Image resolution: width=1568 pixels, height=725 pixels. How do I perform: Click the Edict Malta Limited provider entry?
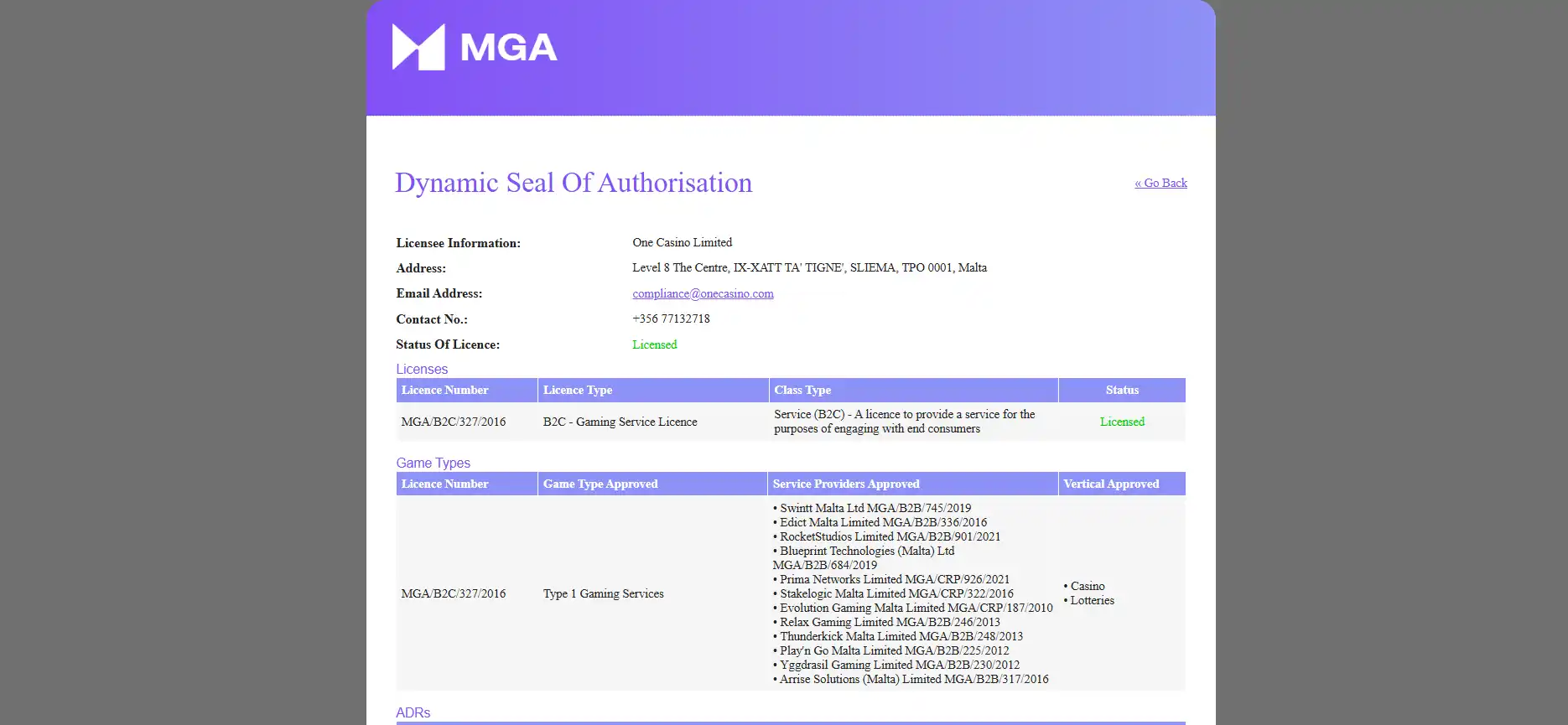point(880,522)
